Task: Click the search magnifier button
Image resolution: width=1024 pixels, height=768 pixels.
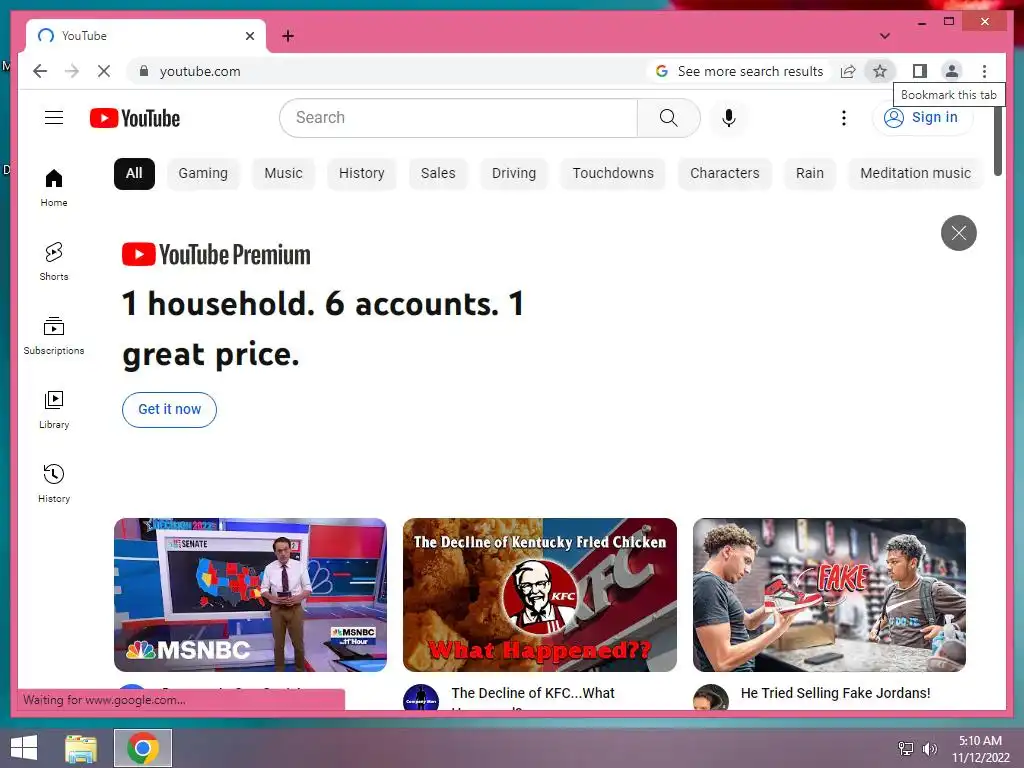Action: point(668,118)
